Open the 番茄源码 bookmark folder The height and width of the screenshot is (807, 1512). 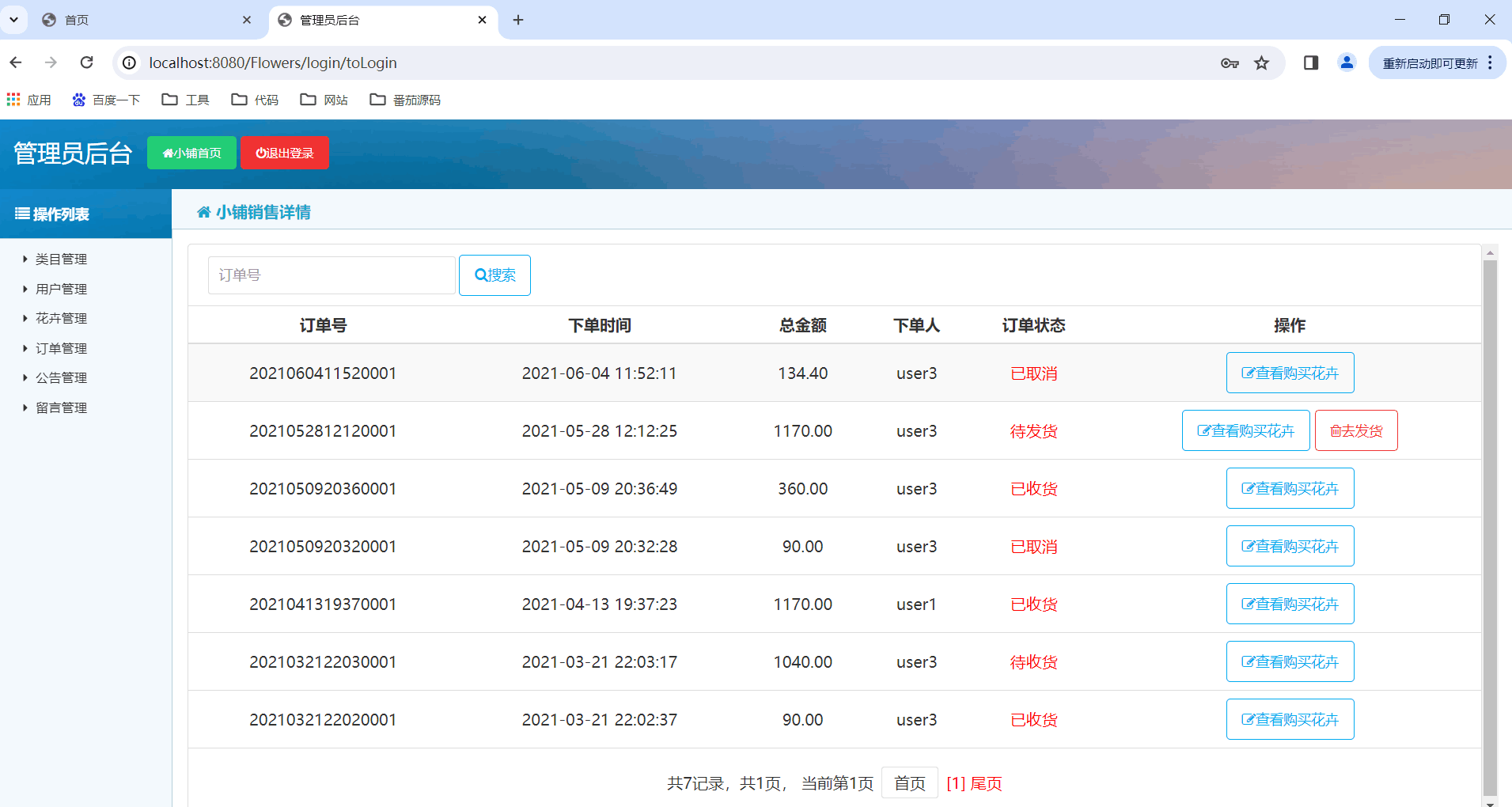point(405,100)
